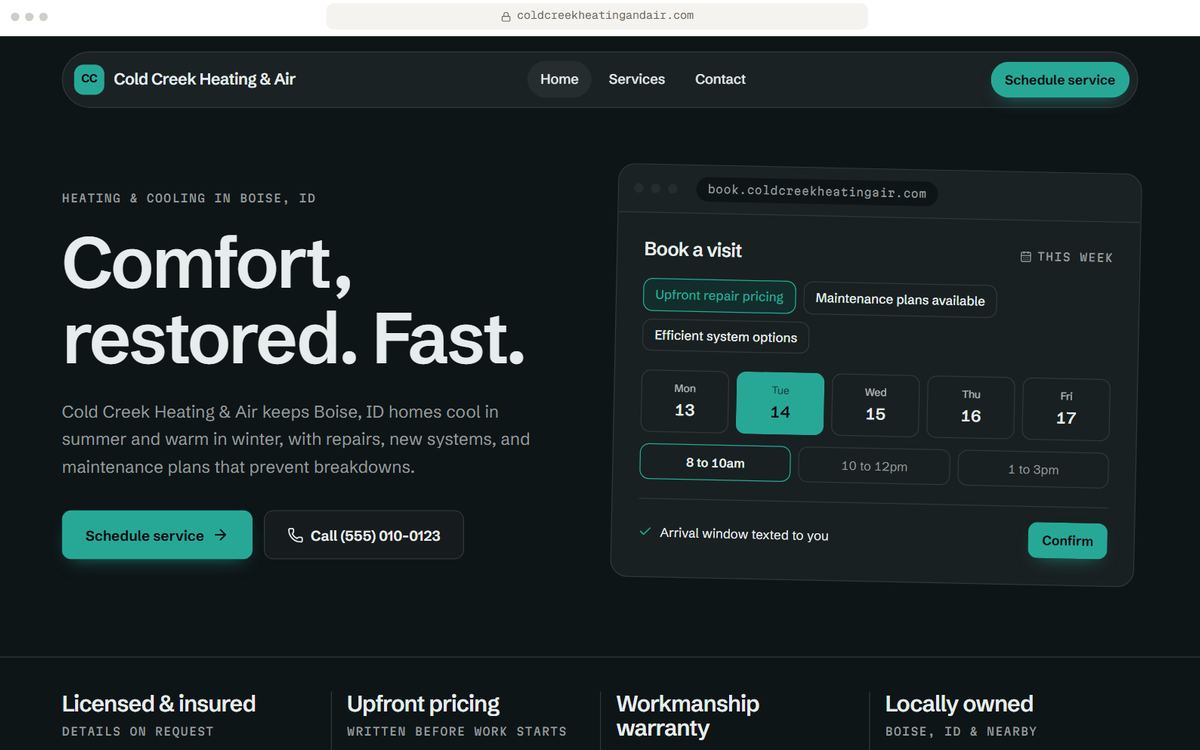Click the "Workmanship warranty" heading
Screen dimensions: 1200x750
688,716
